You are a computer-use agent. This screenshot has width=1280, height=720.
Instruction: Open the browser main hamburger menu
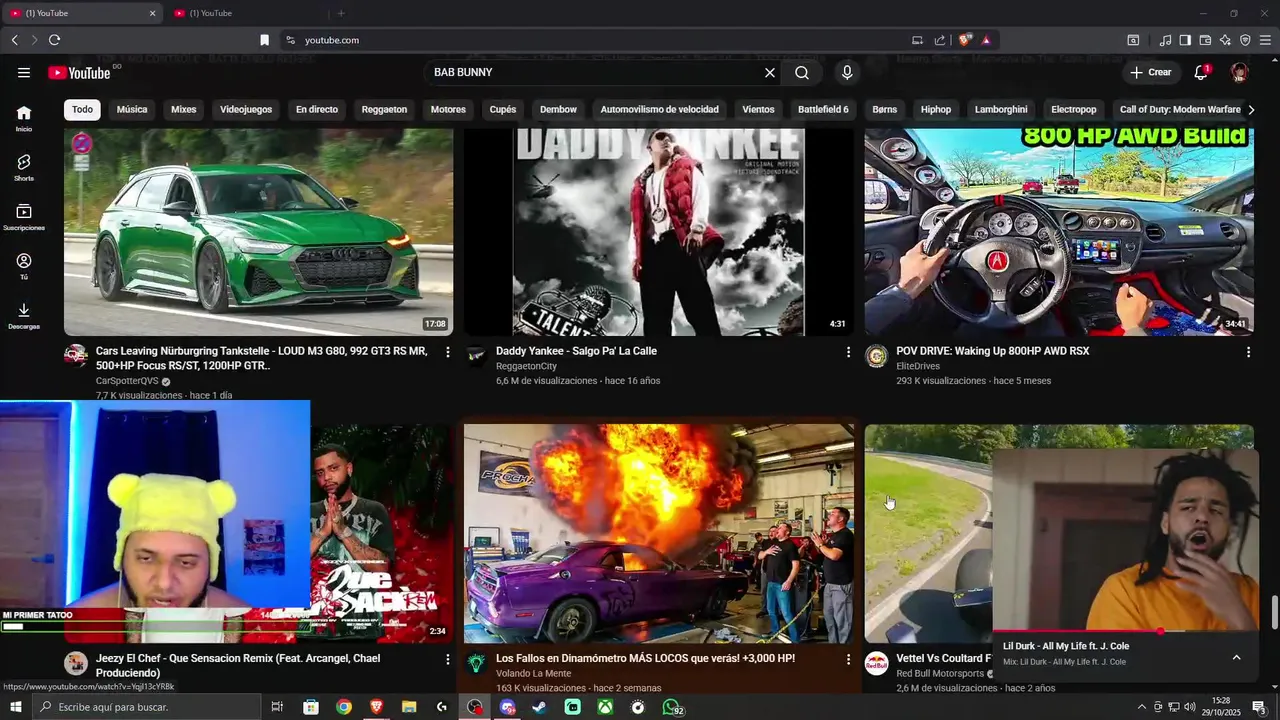point(1265,40)
